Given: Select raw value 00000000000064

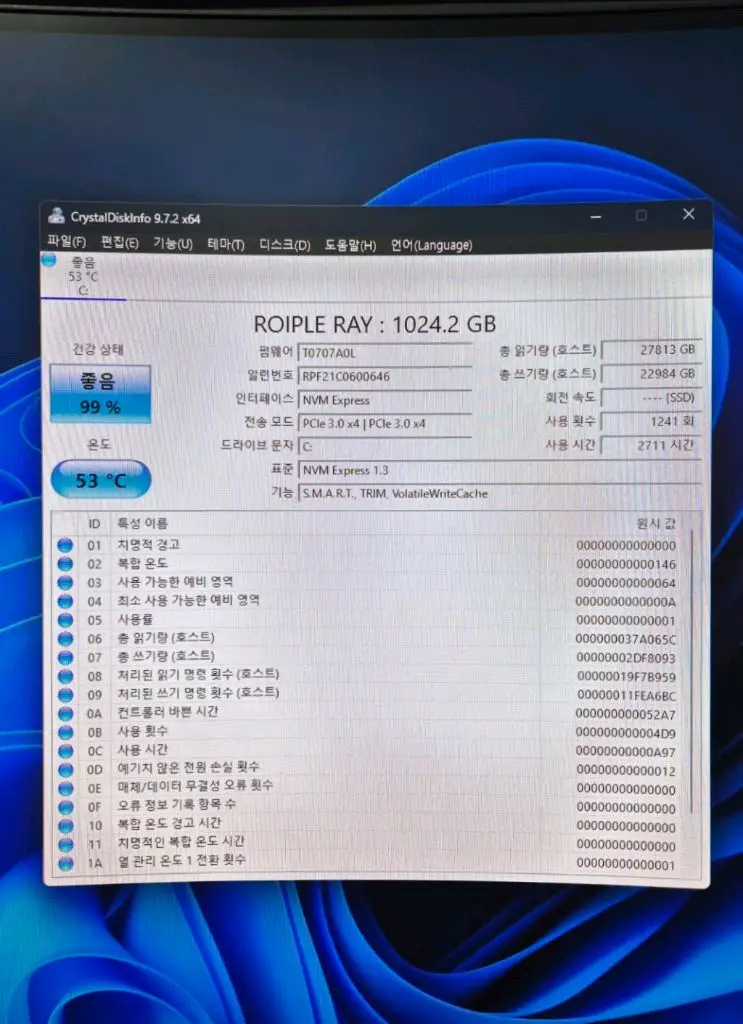Looking at the screenshot, I should point(625,583).
